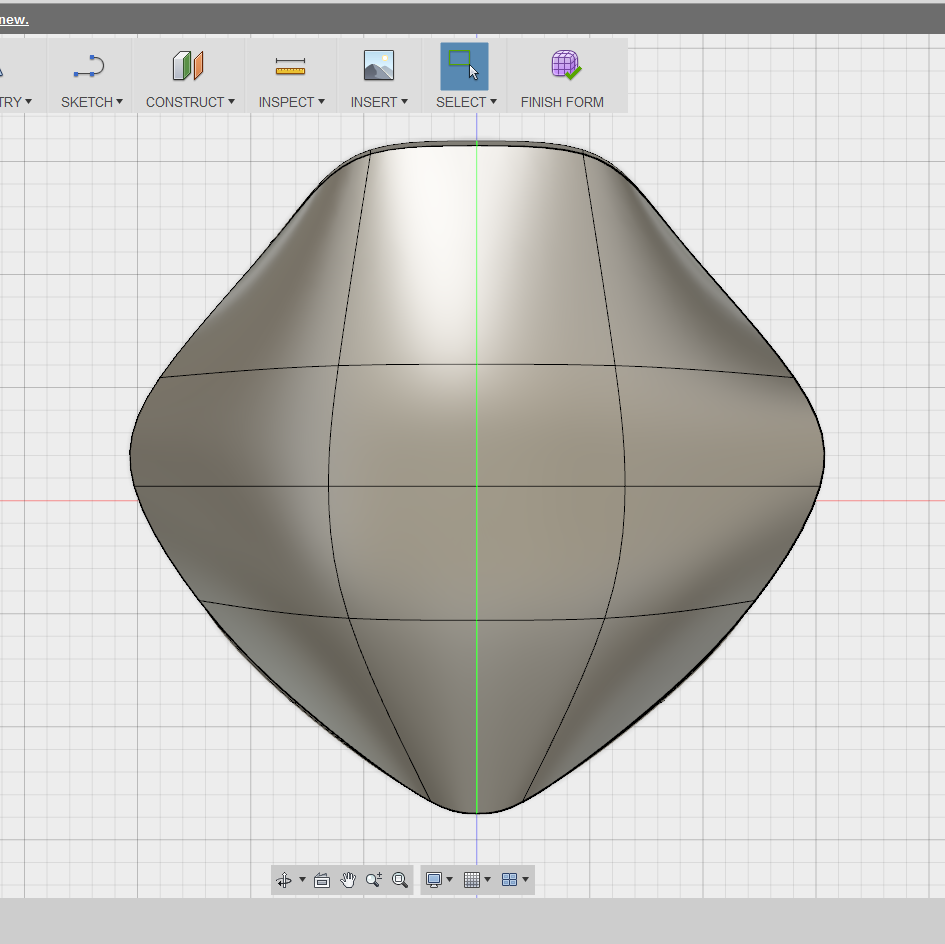Click the Sketch tool icon

tap(89, 66)
